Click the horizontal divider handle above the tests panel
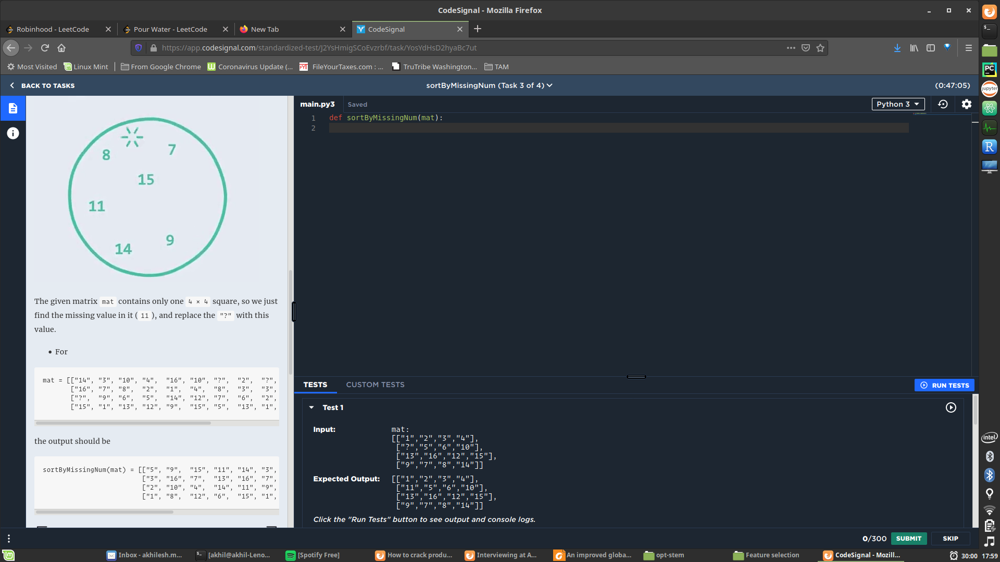 pyautogui.click(x=636, y=377)
